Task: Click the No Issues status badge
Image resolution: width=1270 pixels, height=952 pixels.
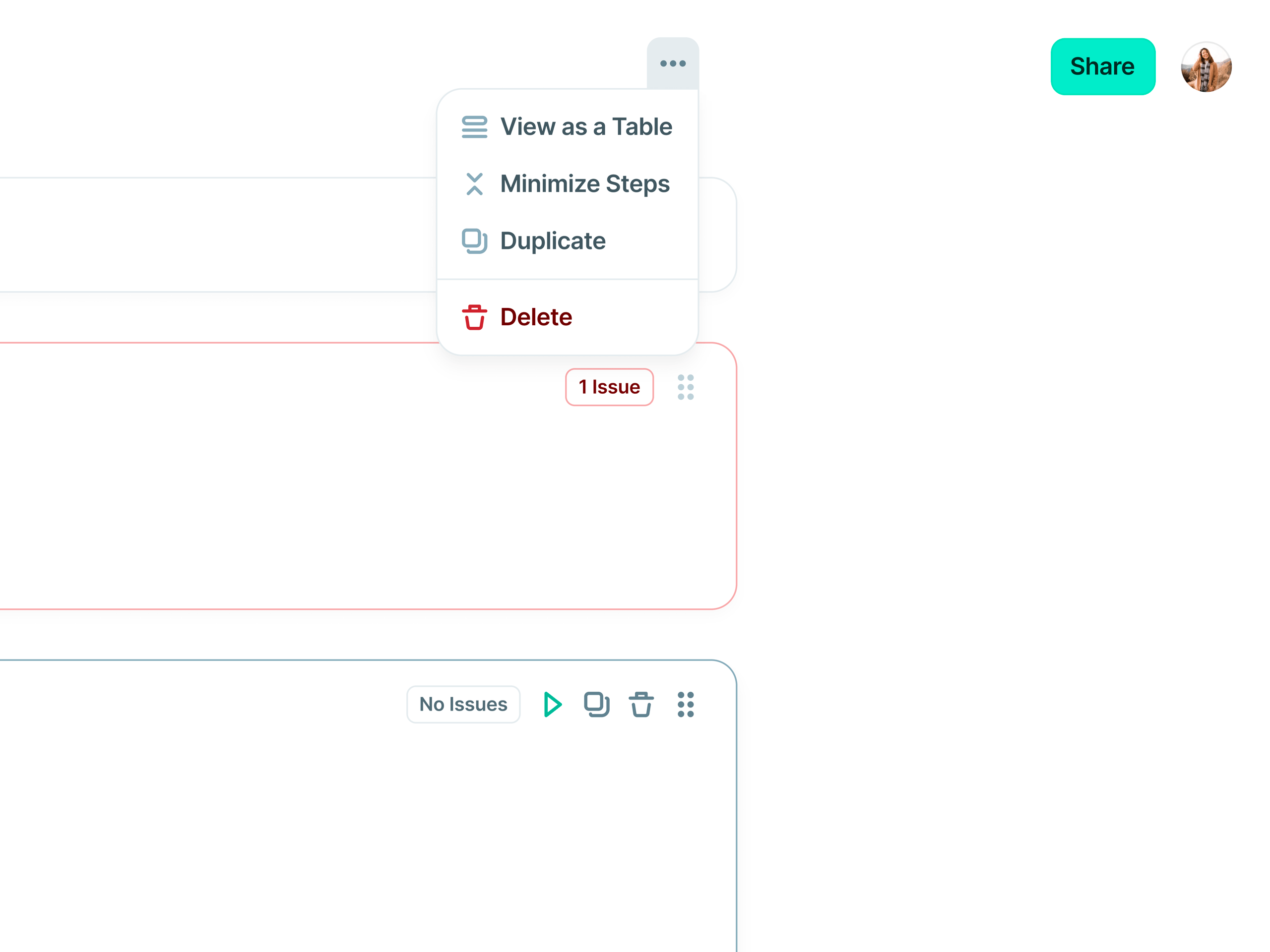Action: (x=463, y=704)
